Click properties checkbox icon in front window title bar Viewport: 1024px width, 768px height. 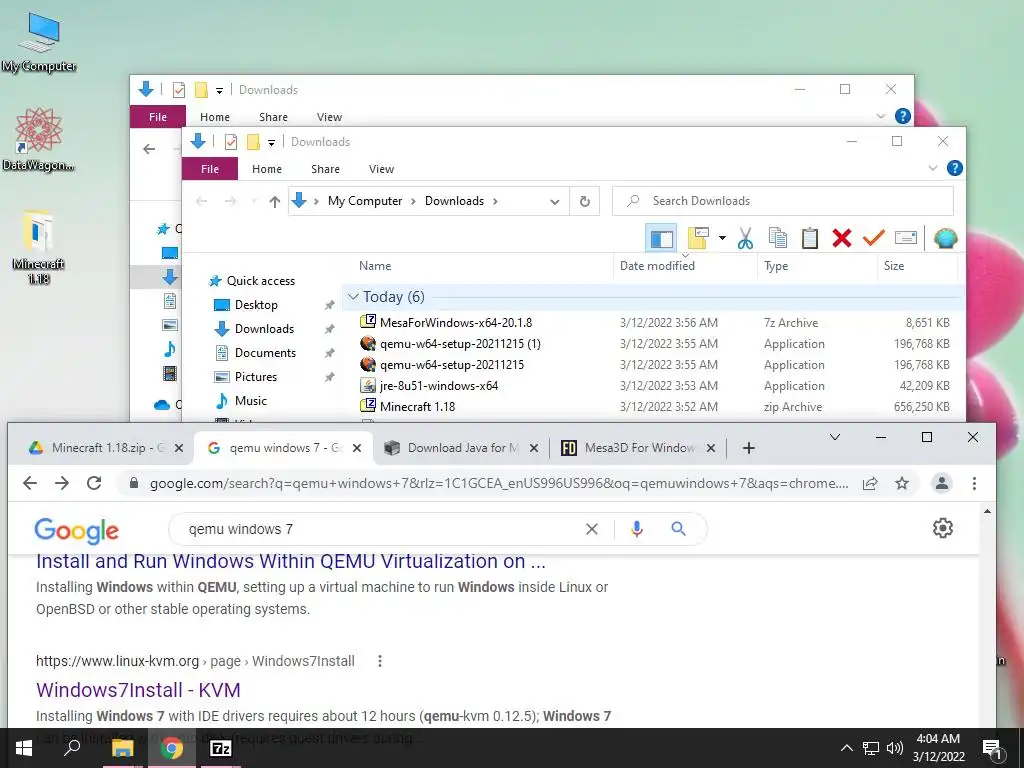(231, 142)
